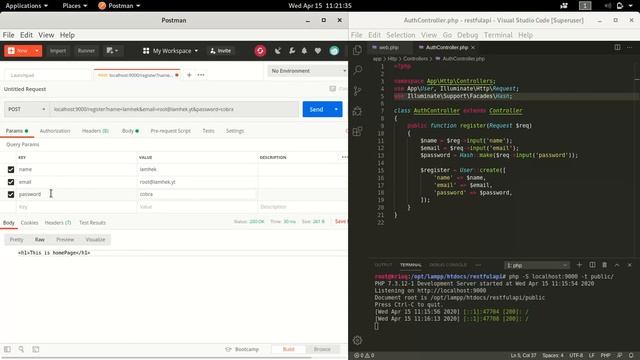This screenshot has width=640, height=360.
Task: Open VS Code Explorer view icon
Action: (x=358, y=50)
